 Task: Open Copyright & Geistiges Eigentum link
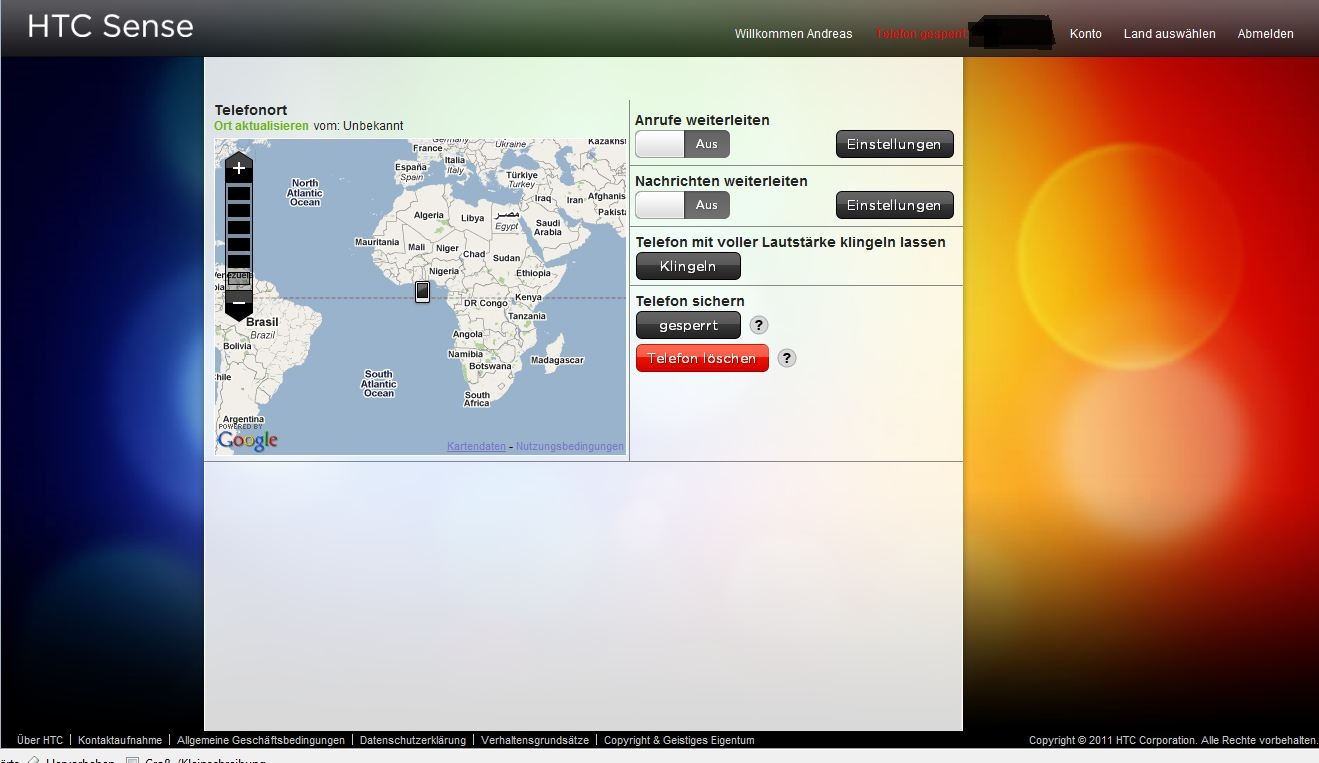679,740
